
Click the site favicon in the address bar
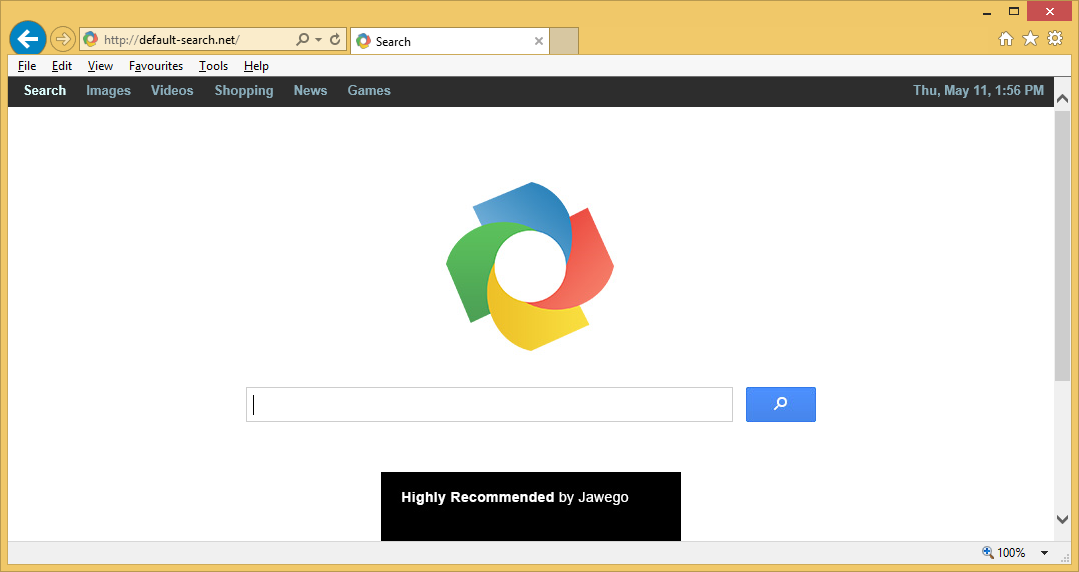(x=90, y=40)
